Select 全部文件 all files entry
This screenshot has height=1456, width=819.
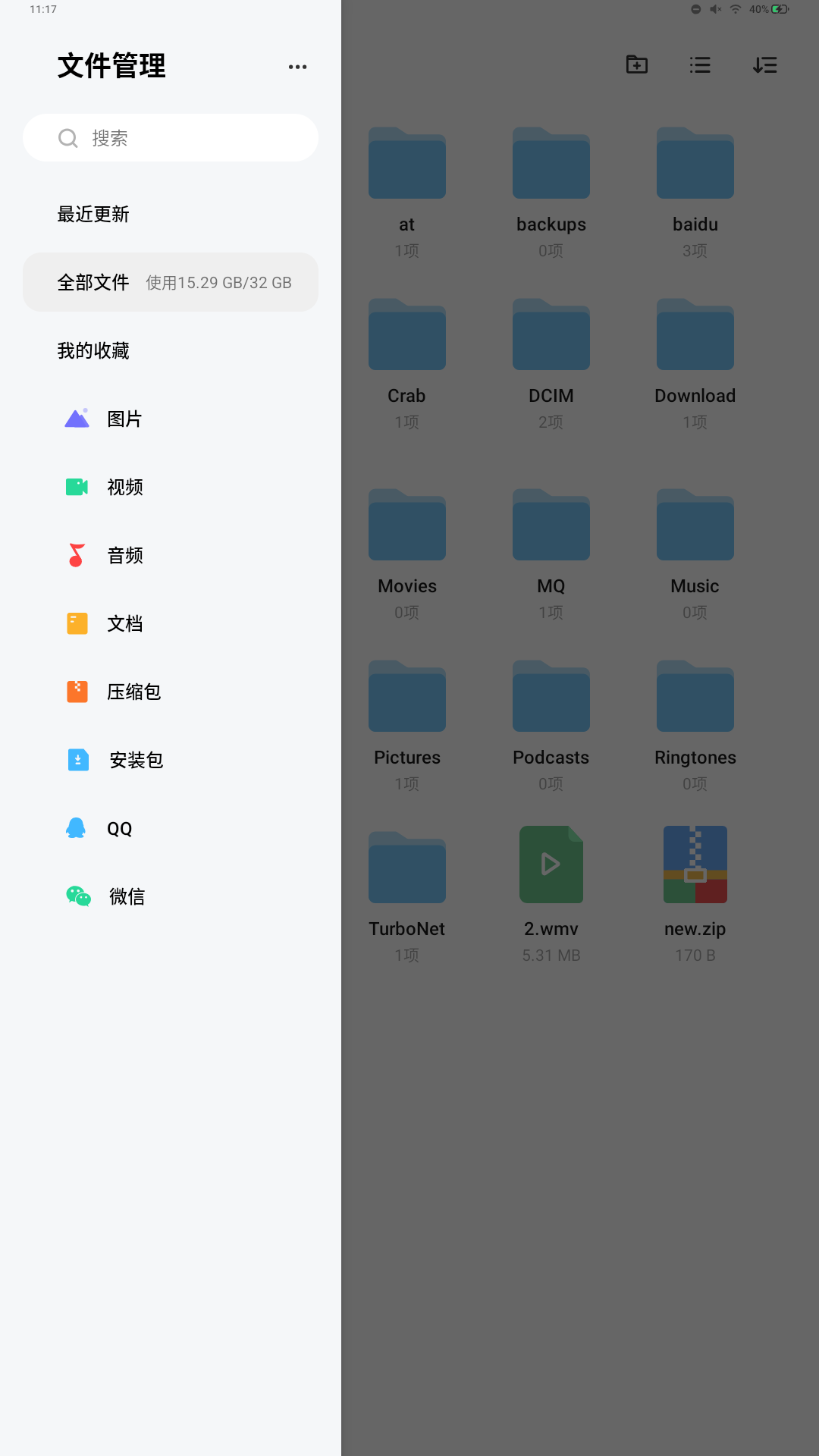pos(171,282)
